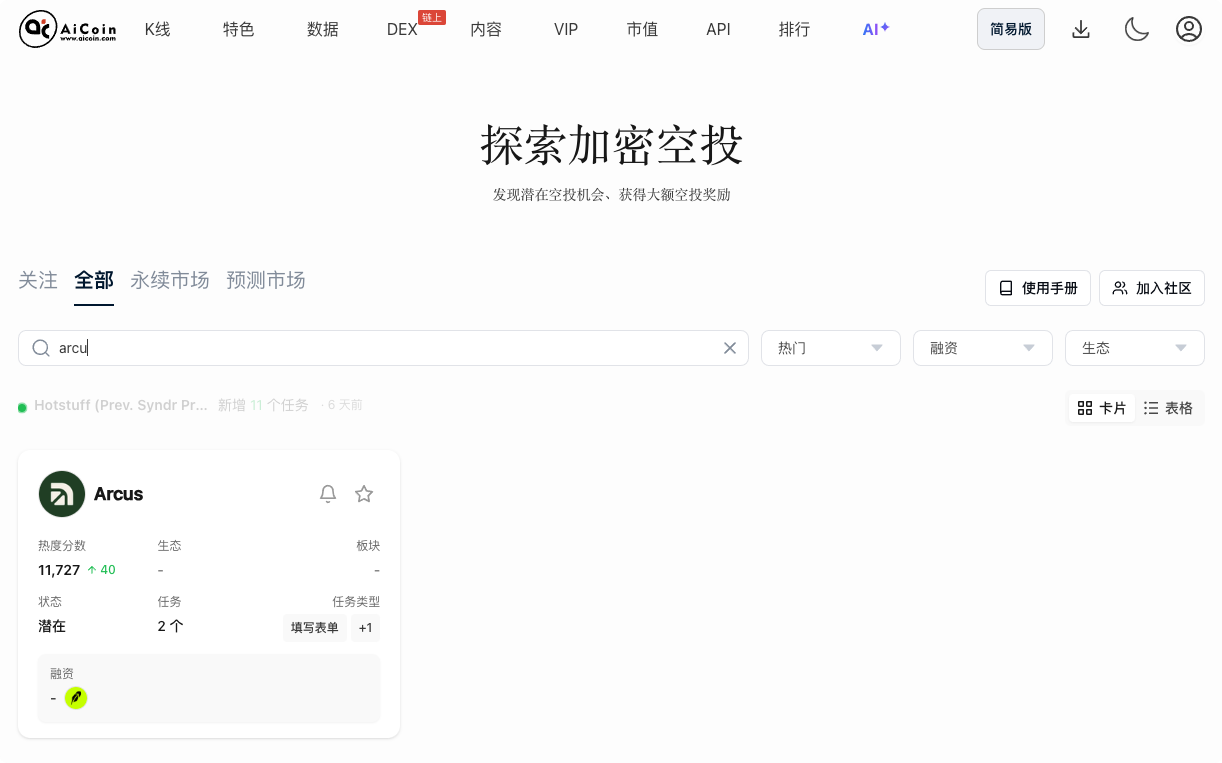This screenshot has height=763, width=1222.
Task: Expand the 融资 filter dropdown
Action: (983, 348)
